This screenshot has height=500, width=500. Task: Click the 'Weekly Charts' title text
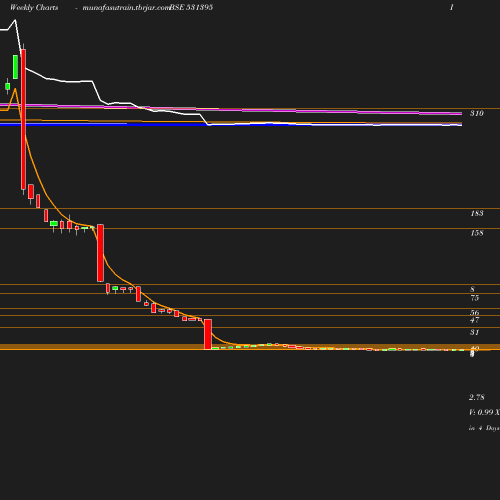pyautogui.click(x=34, y=7)
